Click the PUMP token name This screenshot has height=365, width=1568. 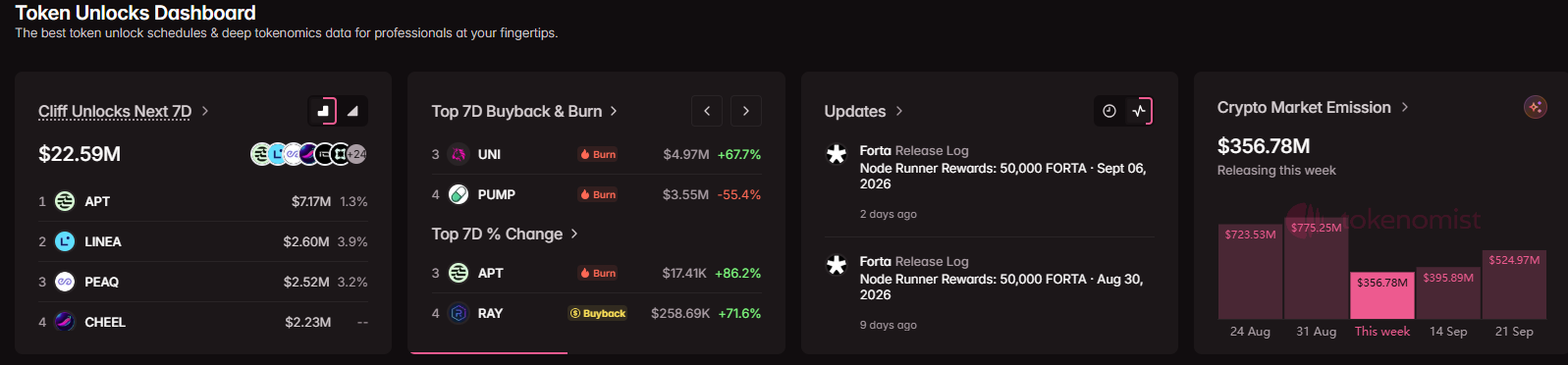click(497, 194)
